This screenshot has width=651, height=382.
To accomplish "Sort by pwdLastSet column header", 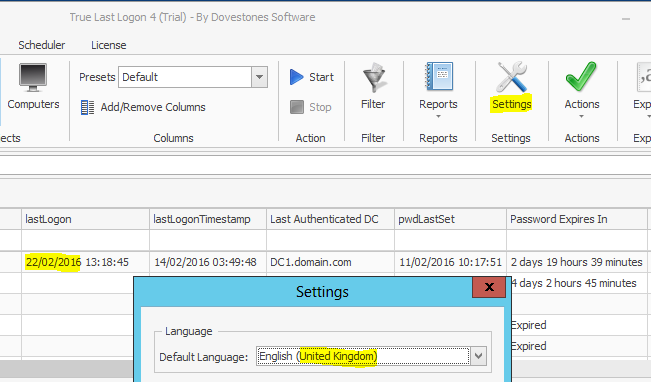I will 450,219.
